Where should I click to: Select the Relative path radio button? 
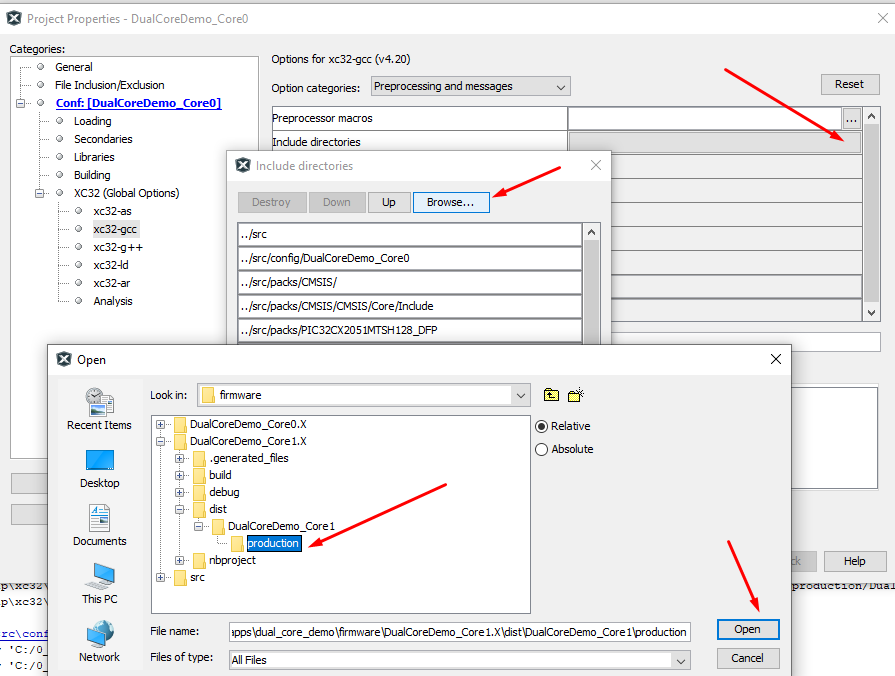click(x=543, y=425)
